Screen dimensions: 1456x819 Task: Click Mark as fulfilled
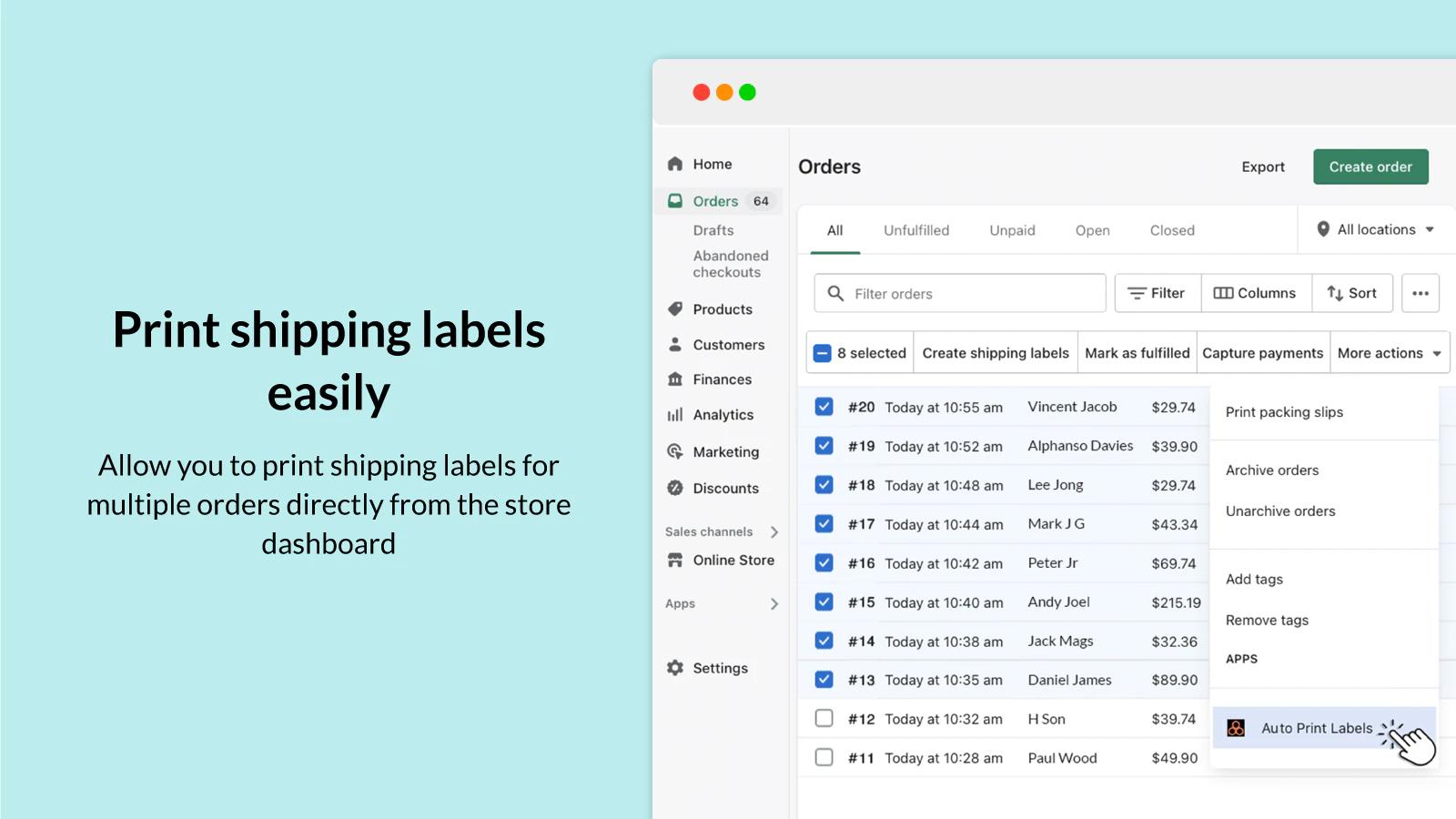point(1137,353)
